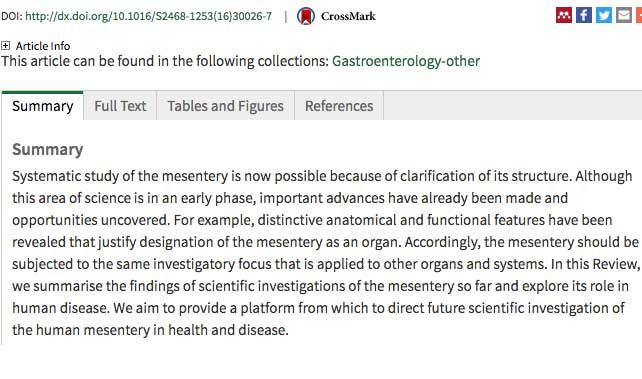642x379 pixels.
Task: Open the DOI link for article
Action: (148, 16)
